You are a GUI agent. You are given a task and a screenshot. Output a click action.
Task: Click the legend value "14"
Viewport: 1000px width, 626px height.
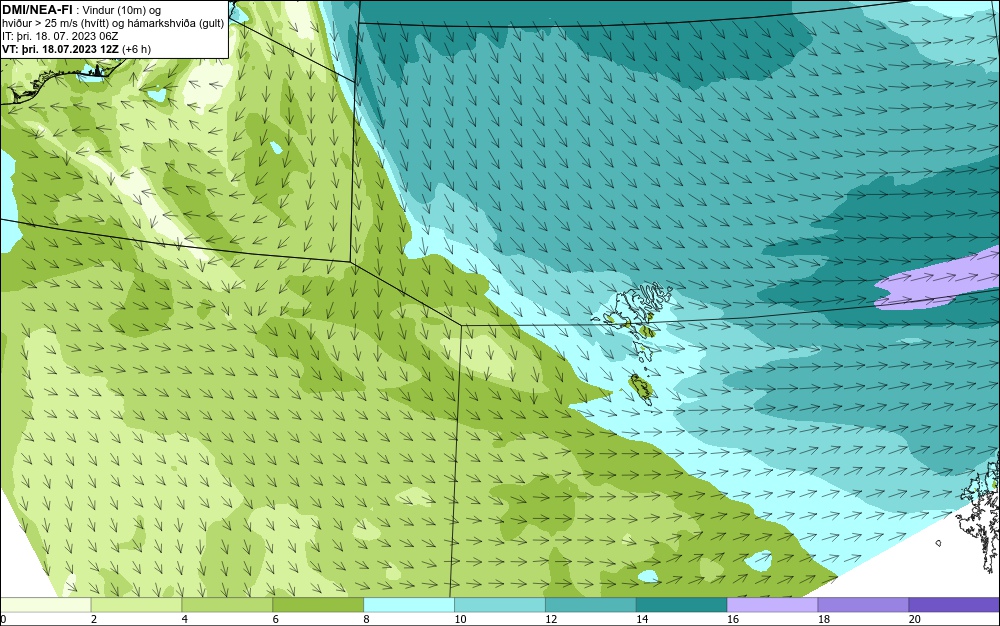point(642,619)
